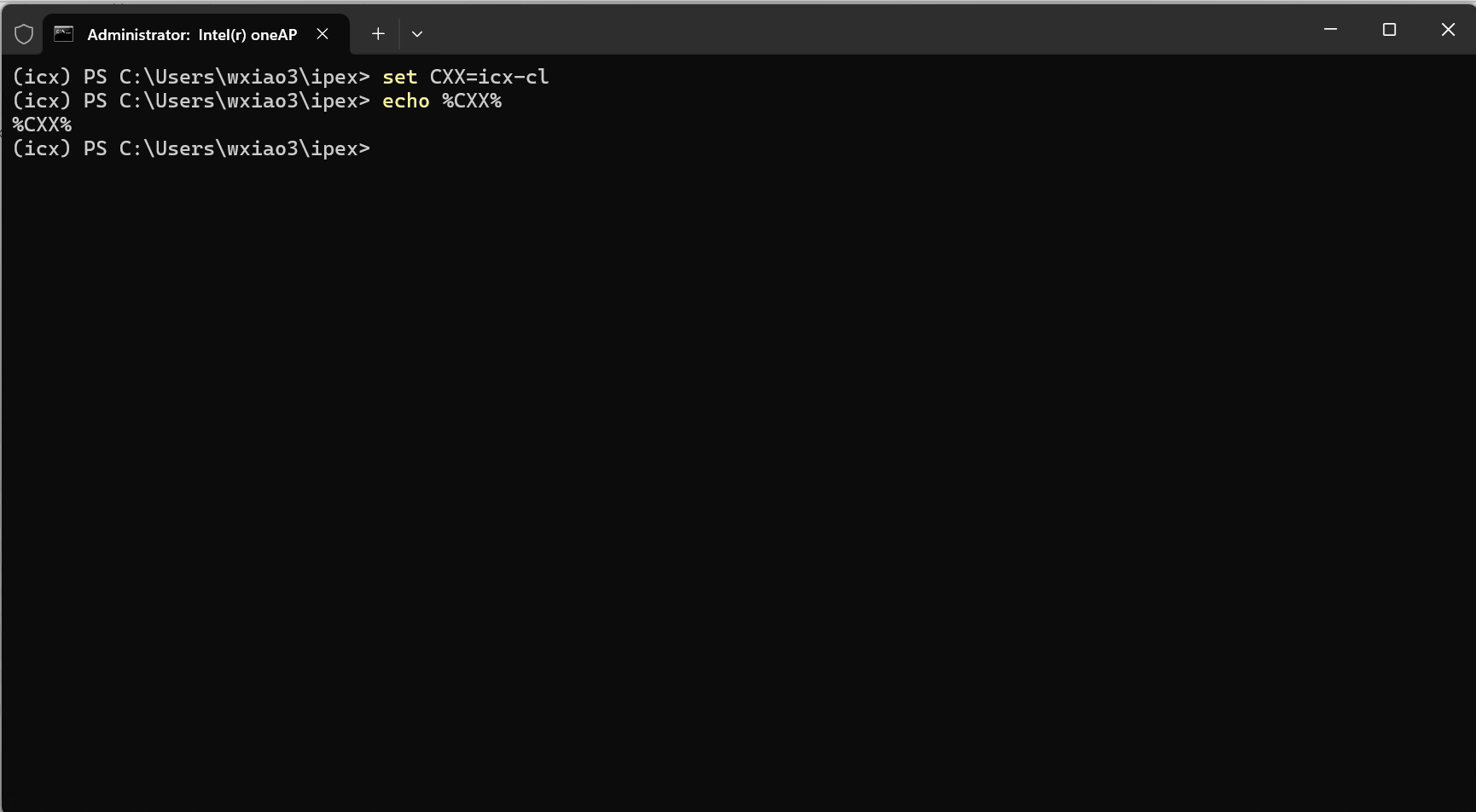Maximize the terminal window
Image resolution: width=1476 pixels, height=812 pixels.
point(1389,30)
